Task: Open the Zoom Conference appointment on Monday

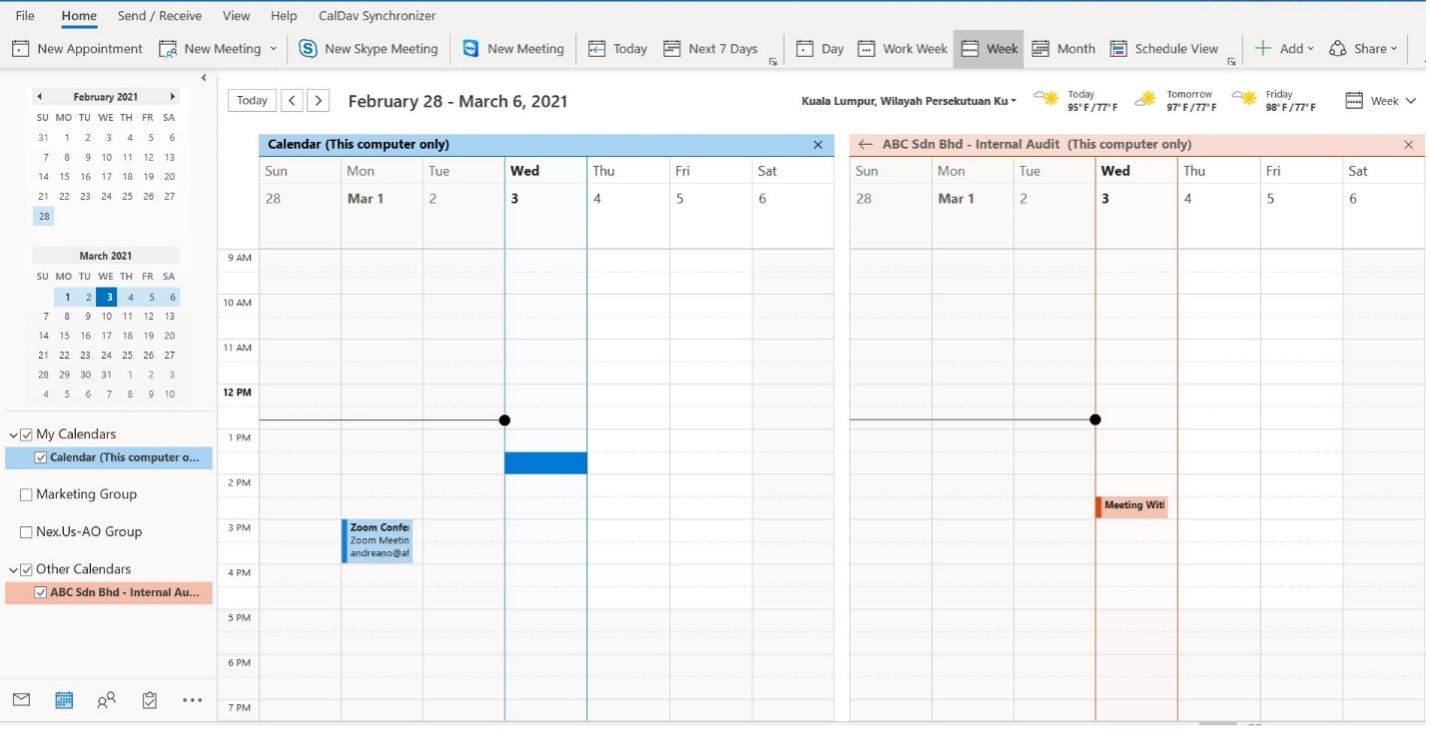Action: click(x=378, y=540)
